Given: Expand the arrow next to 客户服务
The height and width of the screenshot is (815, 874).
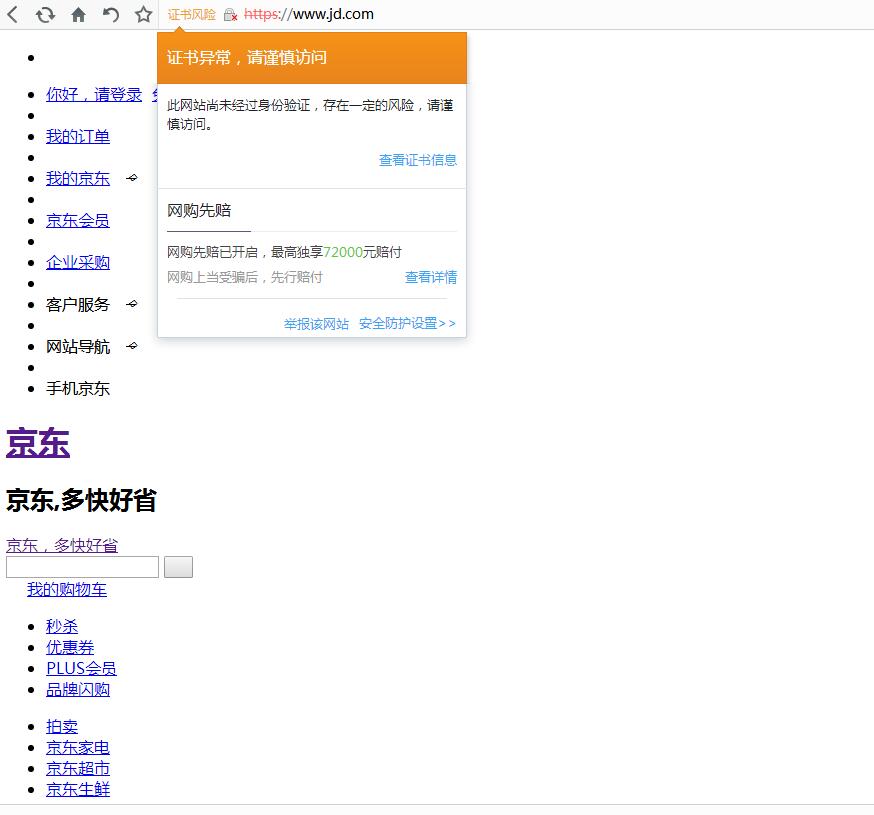Looking at the screenshot, I should [x=132, y=304].
